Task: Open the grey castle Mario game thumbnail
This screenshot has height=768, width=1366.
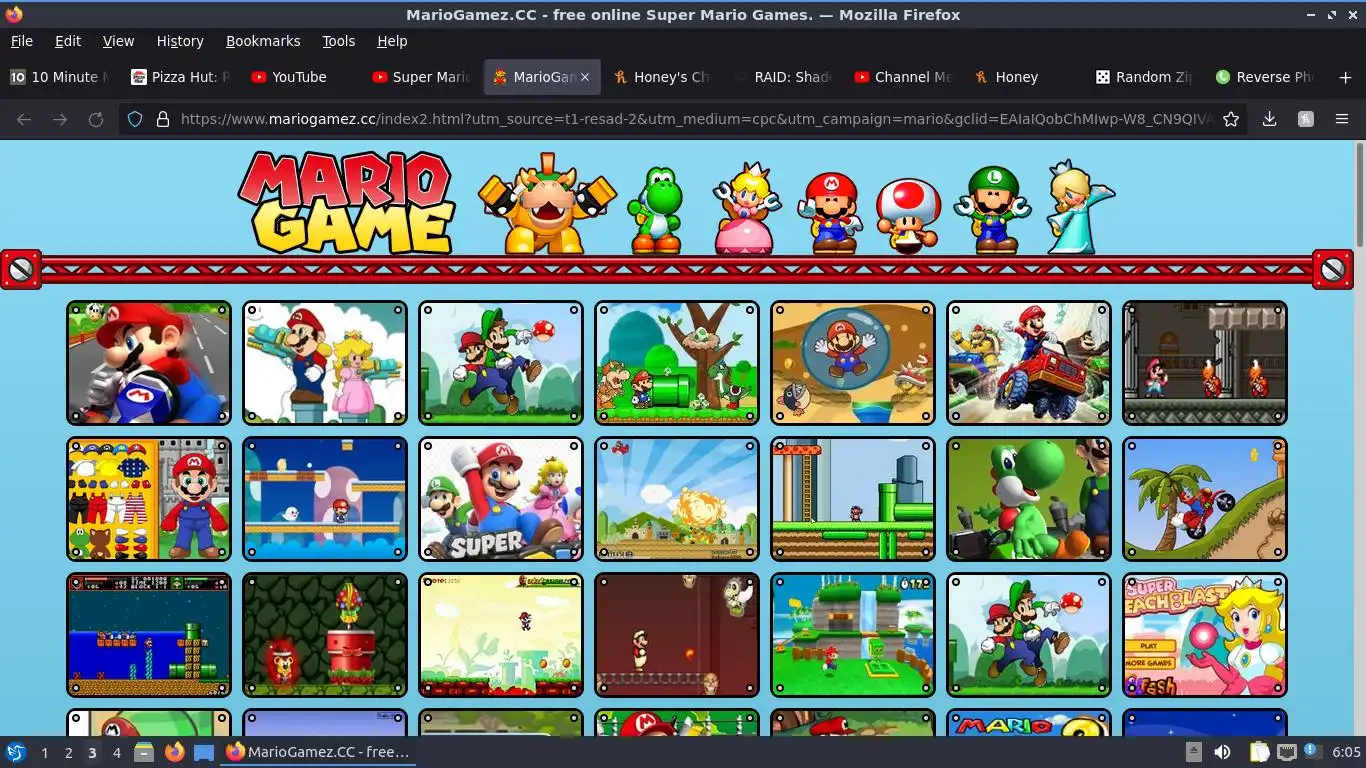Action: [1205, 363]
